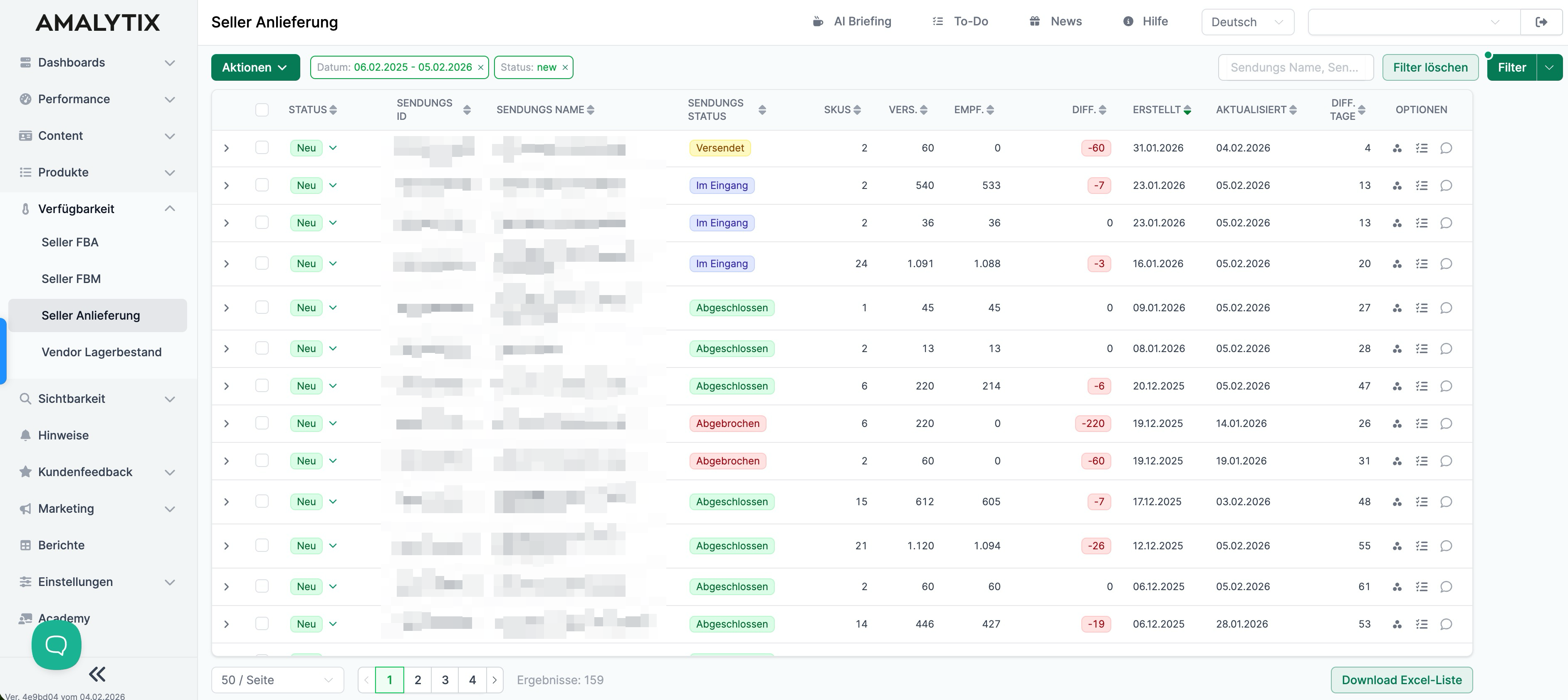Check the checkbox of the first shipment row

click(262, 147)
